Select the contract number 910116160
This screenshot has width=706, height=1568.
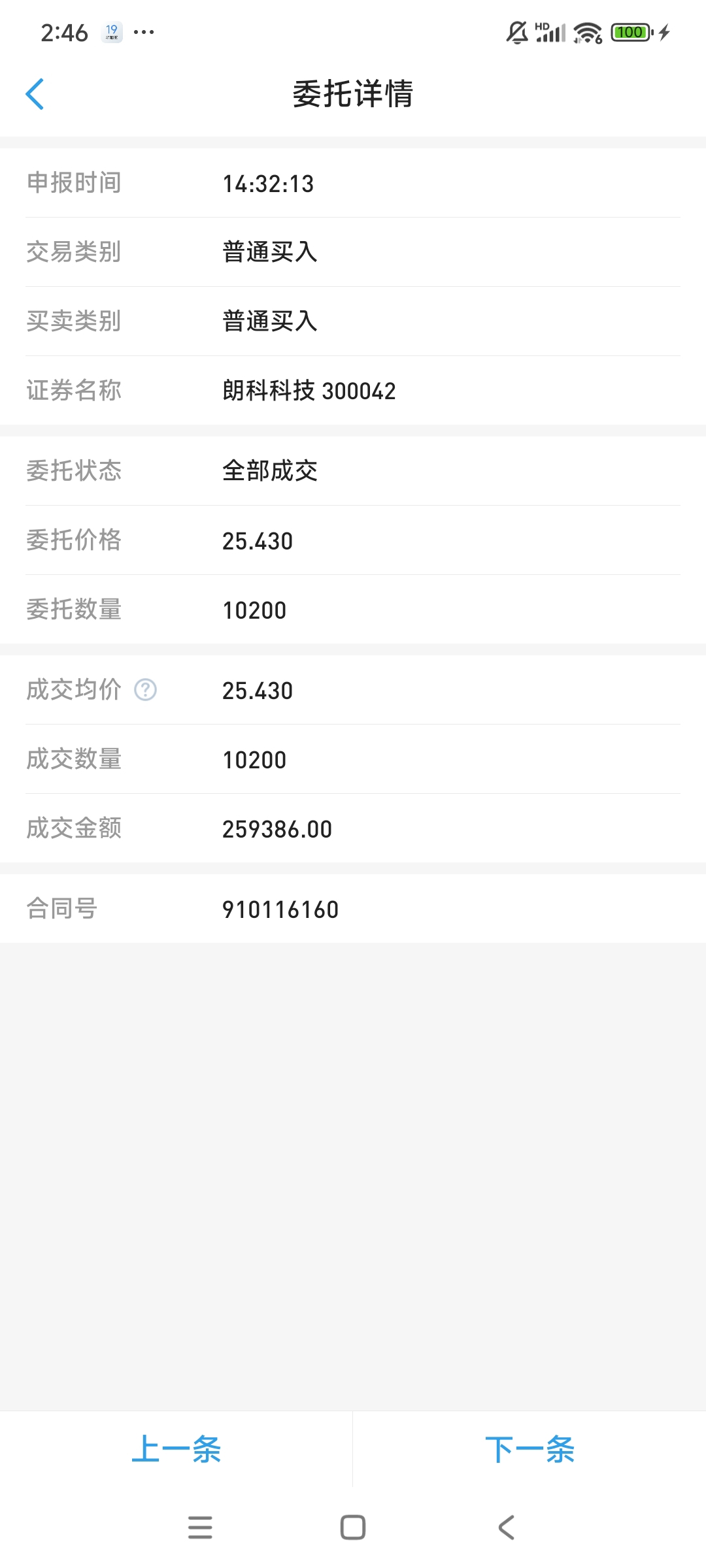280,909
